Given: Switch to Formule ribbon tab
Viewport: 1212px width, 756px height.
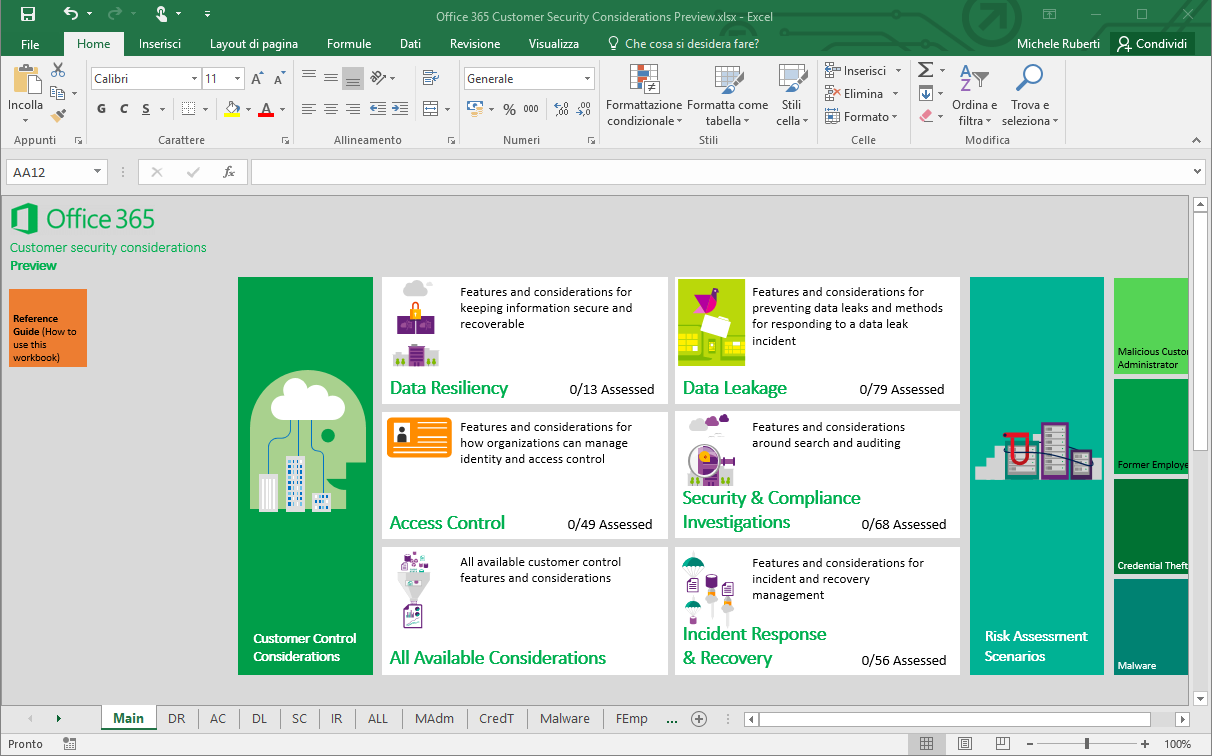Looking at the screenshot, I should coord(349,44).
